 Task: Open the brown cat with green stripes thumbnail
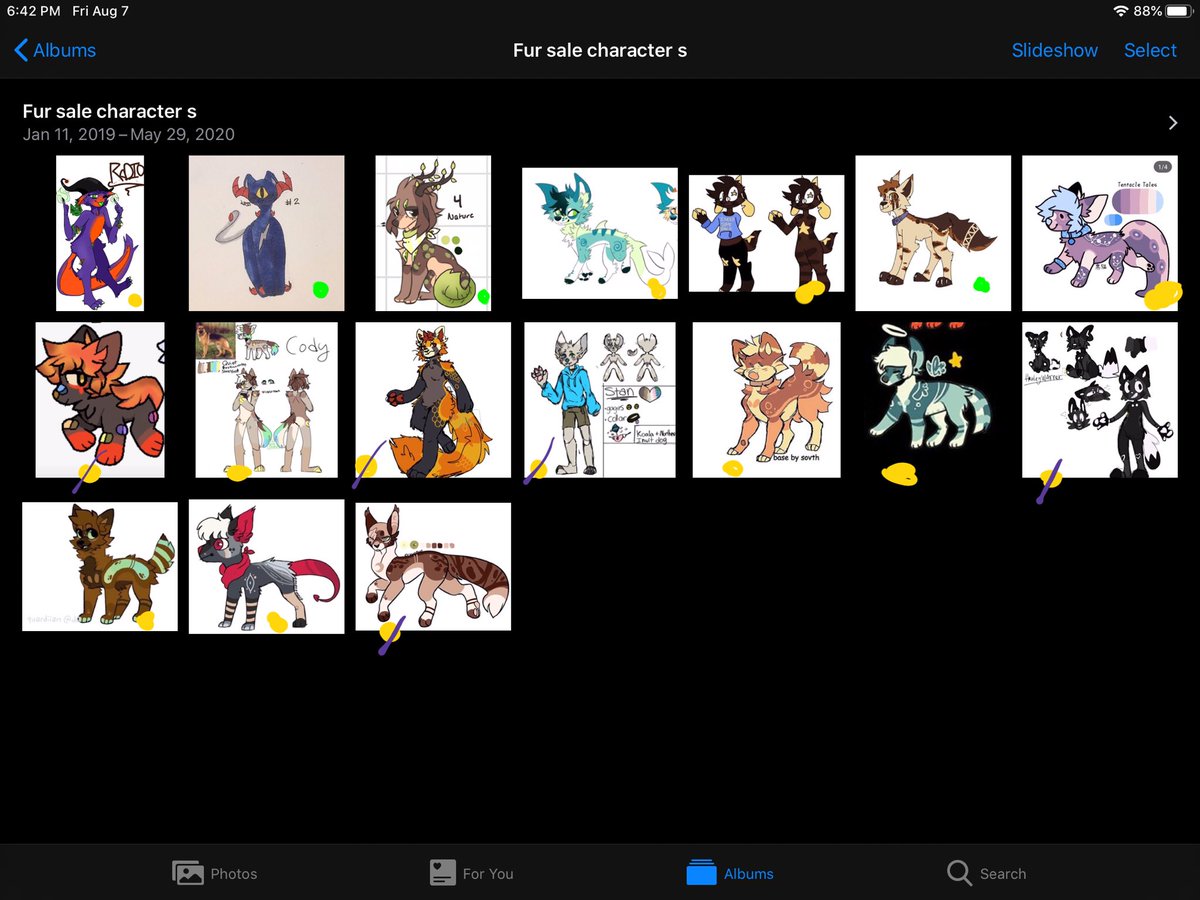[100, 566]
